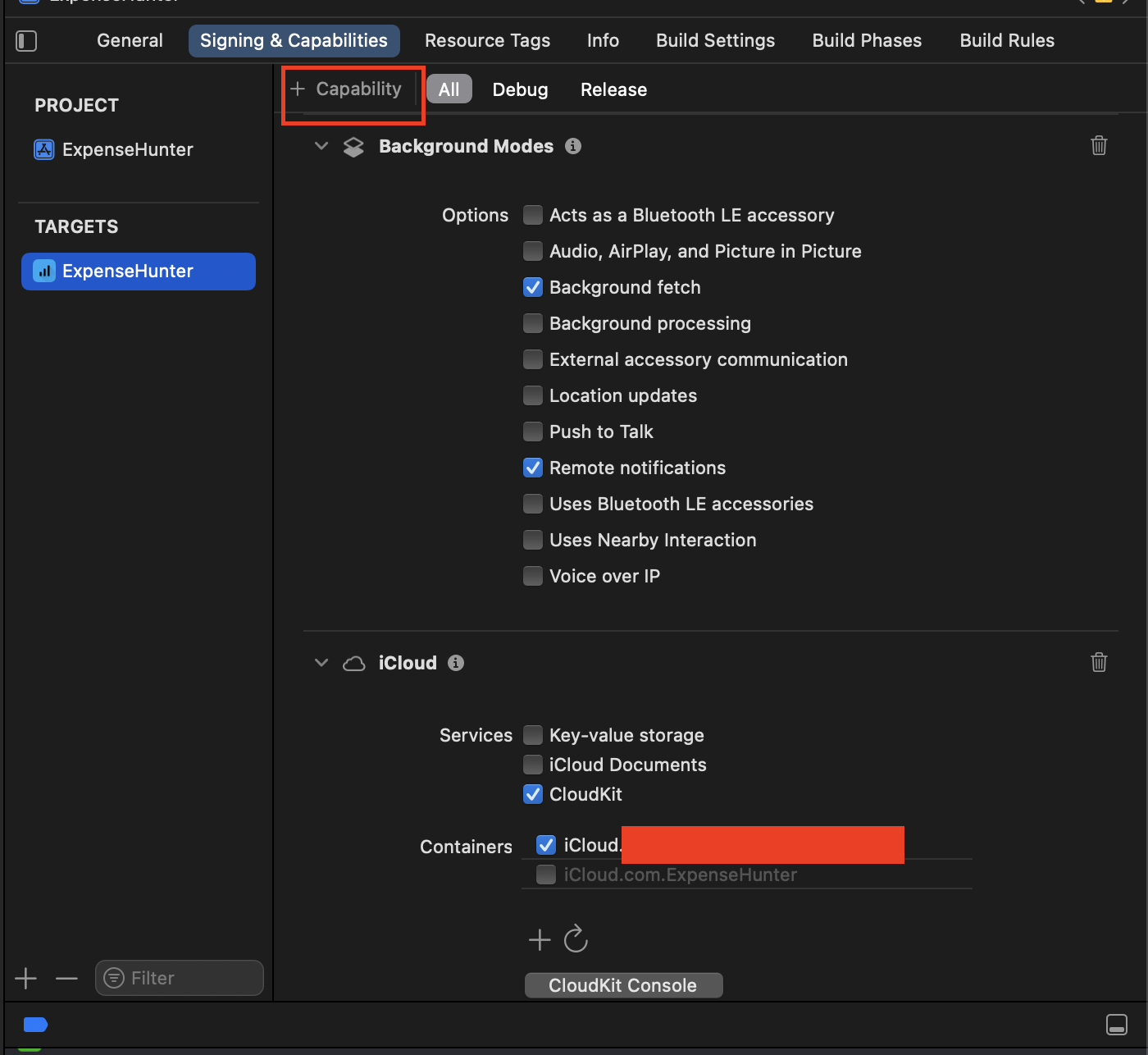Click the filter options icon in Filter field
Image resolution: width=1148 pixels, height=1055 pixels.
[x=115, y=978]
